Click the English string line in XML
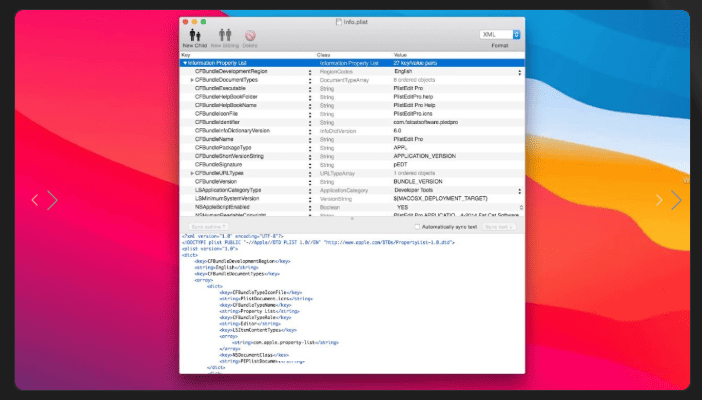The image size is (702, 400). [226, 267]
